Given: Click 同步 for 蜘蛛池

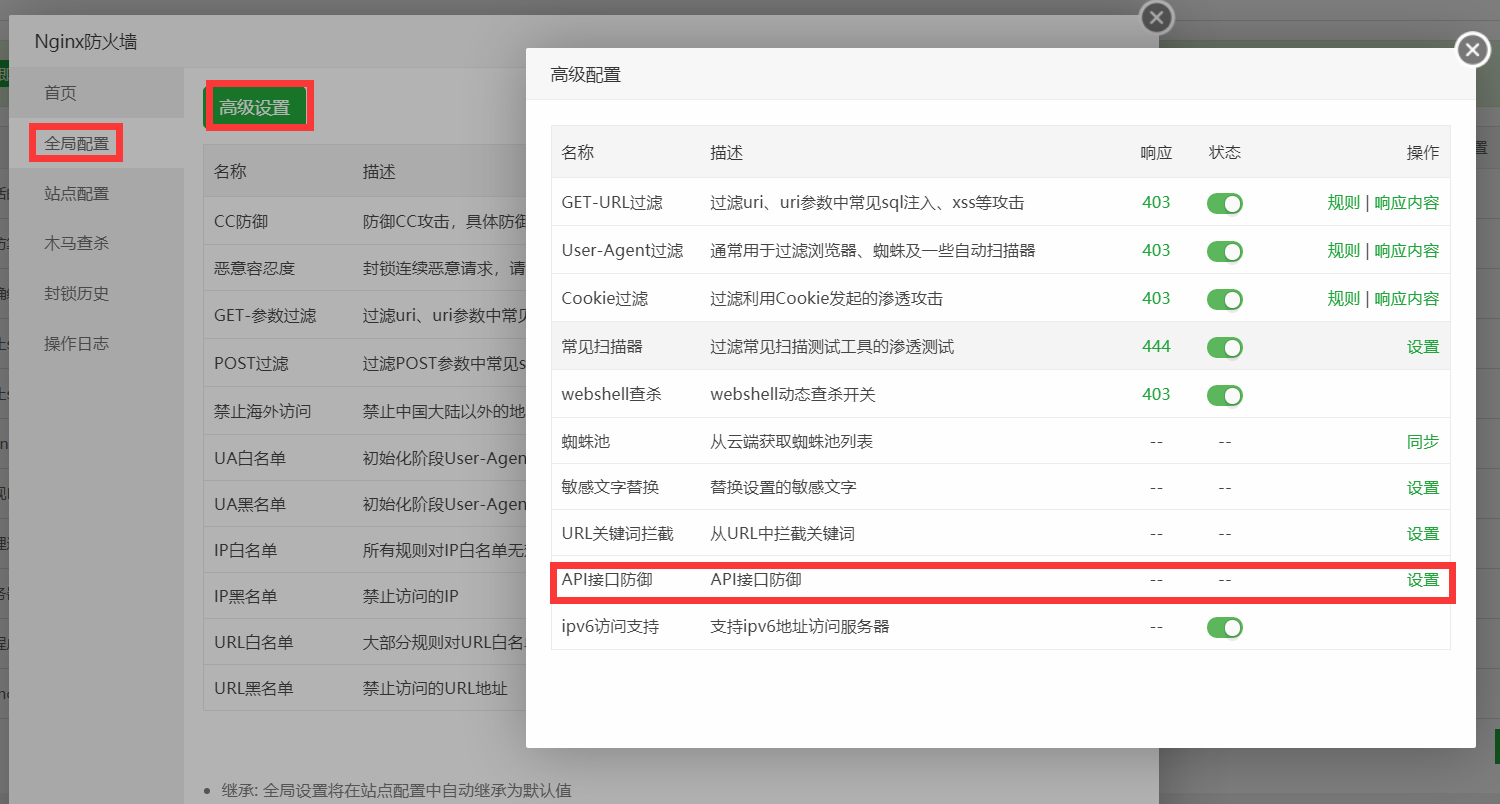Looking at the screenshot, I should point(1423,441).
